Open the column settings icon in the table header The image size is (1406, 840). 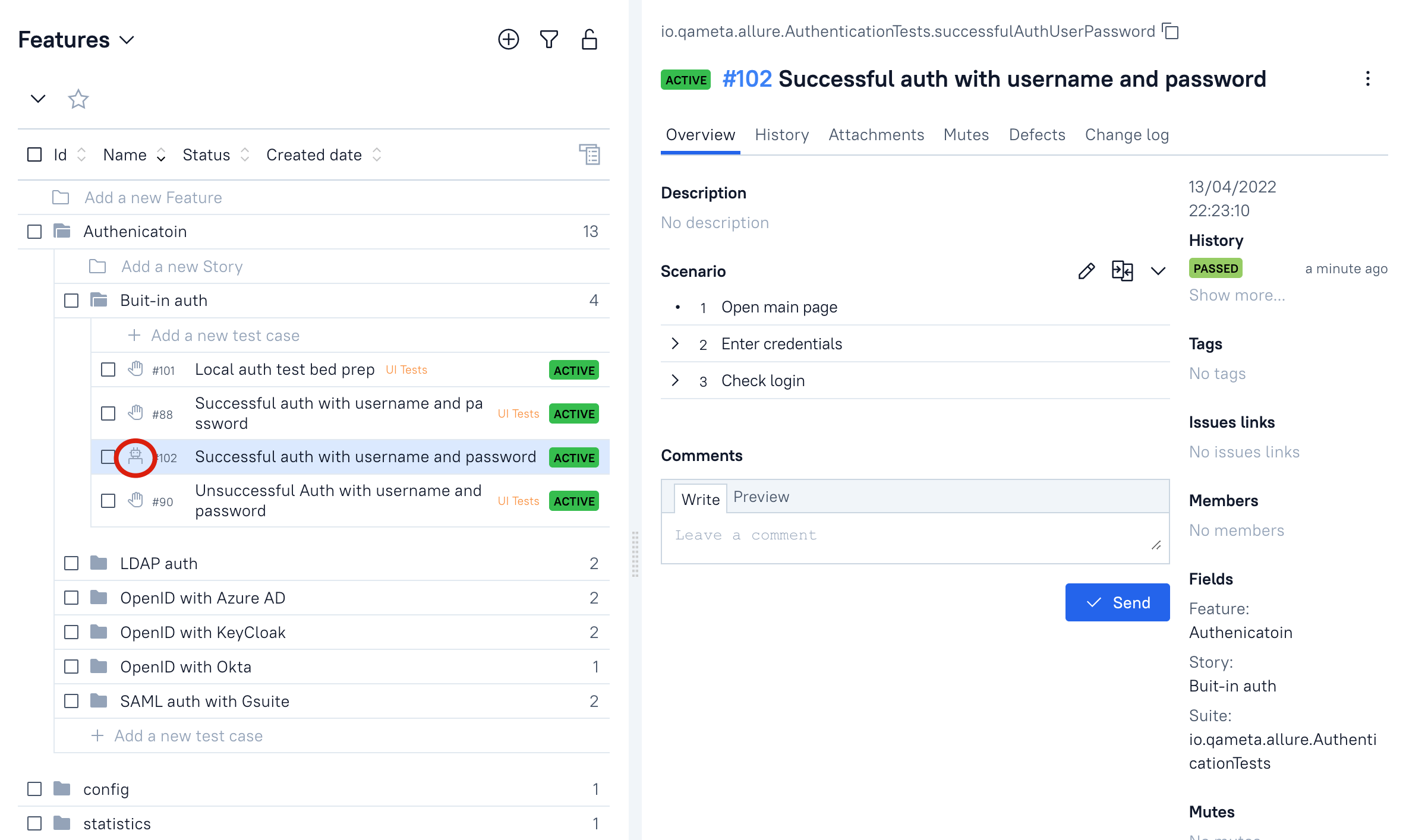tap(589, 154)
